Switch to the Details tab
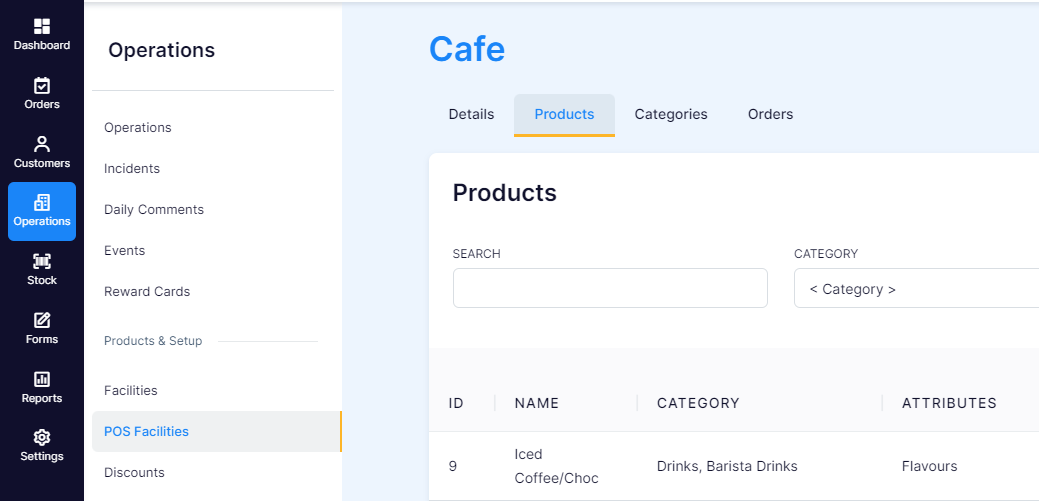Image resolution: width=1039 pixels, height=501 pixels. click(471, 115)
